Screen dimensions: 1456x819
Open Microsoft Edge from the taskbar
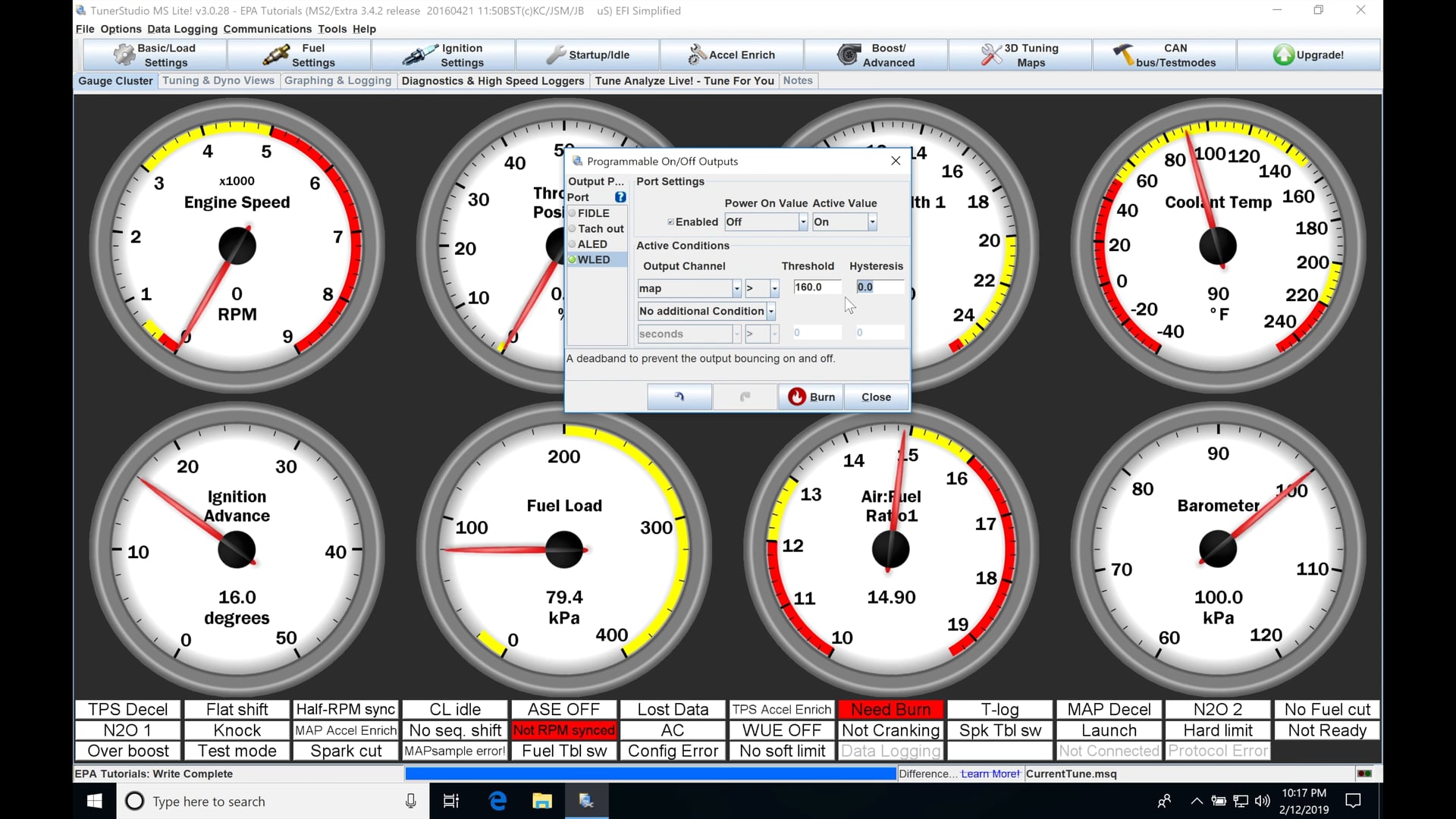[x=497, y=801]
